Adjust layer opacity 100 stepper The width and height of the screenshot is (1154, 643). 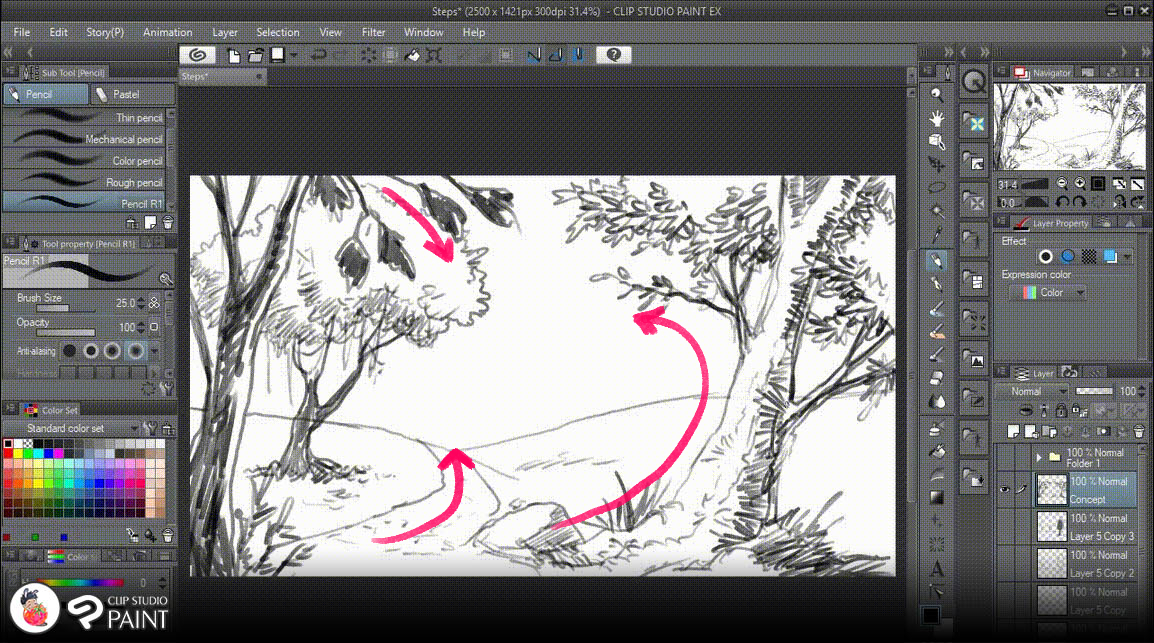pyautogui.click(x=1142, y=391)
